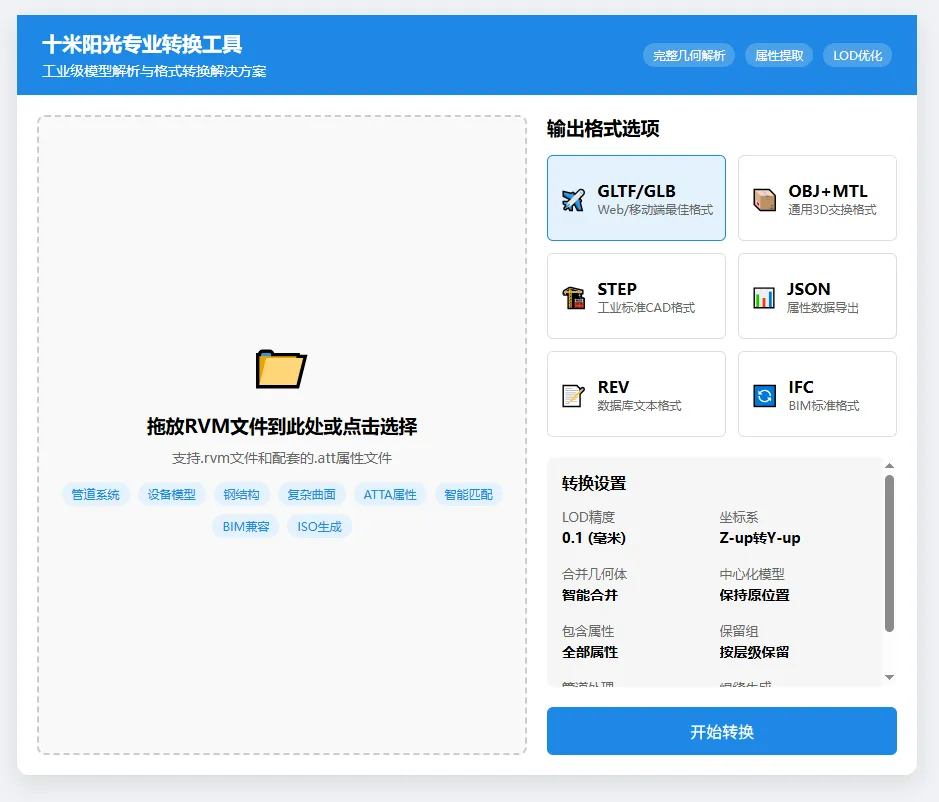Choose STEP as the output format
The width and height of the screenshot is (939, 802).
(x=636, y=295)
